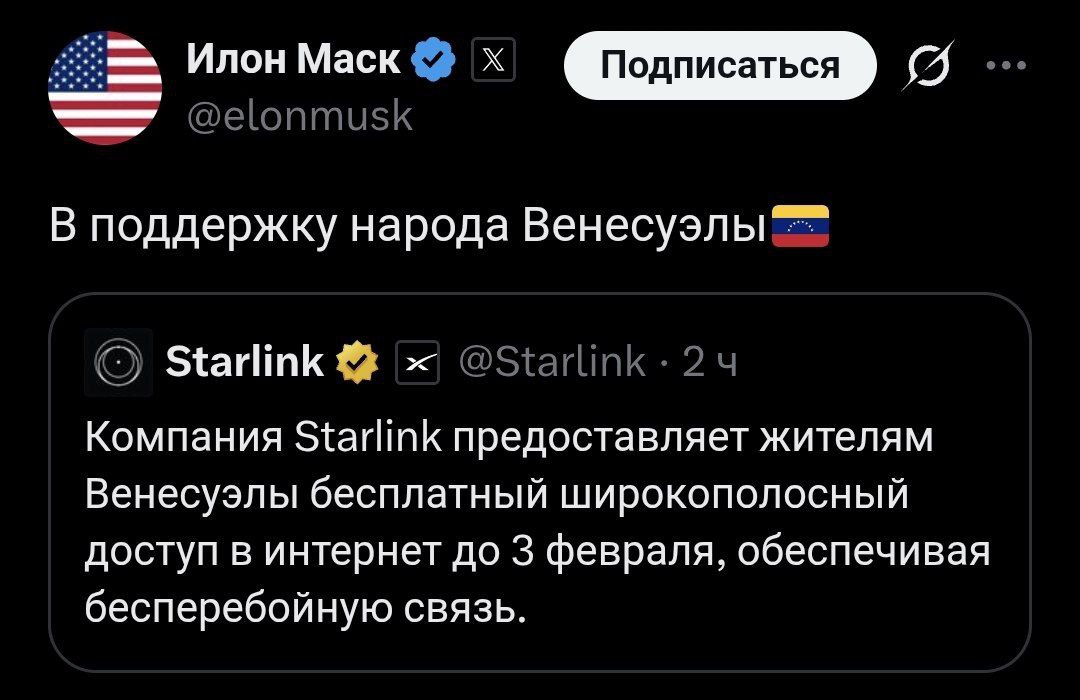The height and width of the screenshot is (700, 1080).
Task: Click the Venezuela flag emoji in the post
Action: pos(801,227)
